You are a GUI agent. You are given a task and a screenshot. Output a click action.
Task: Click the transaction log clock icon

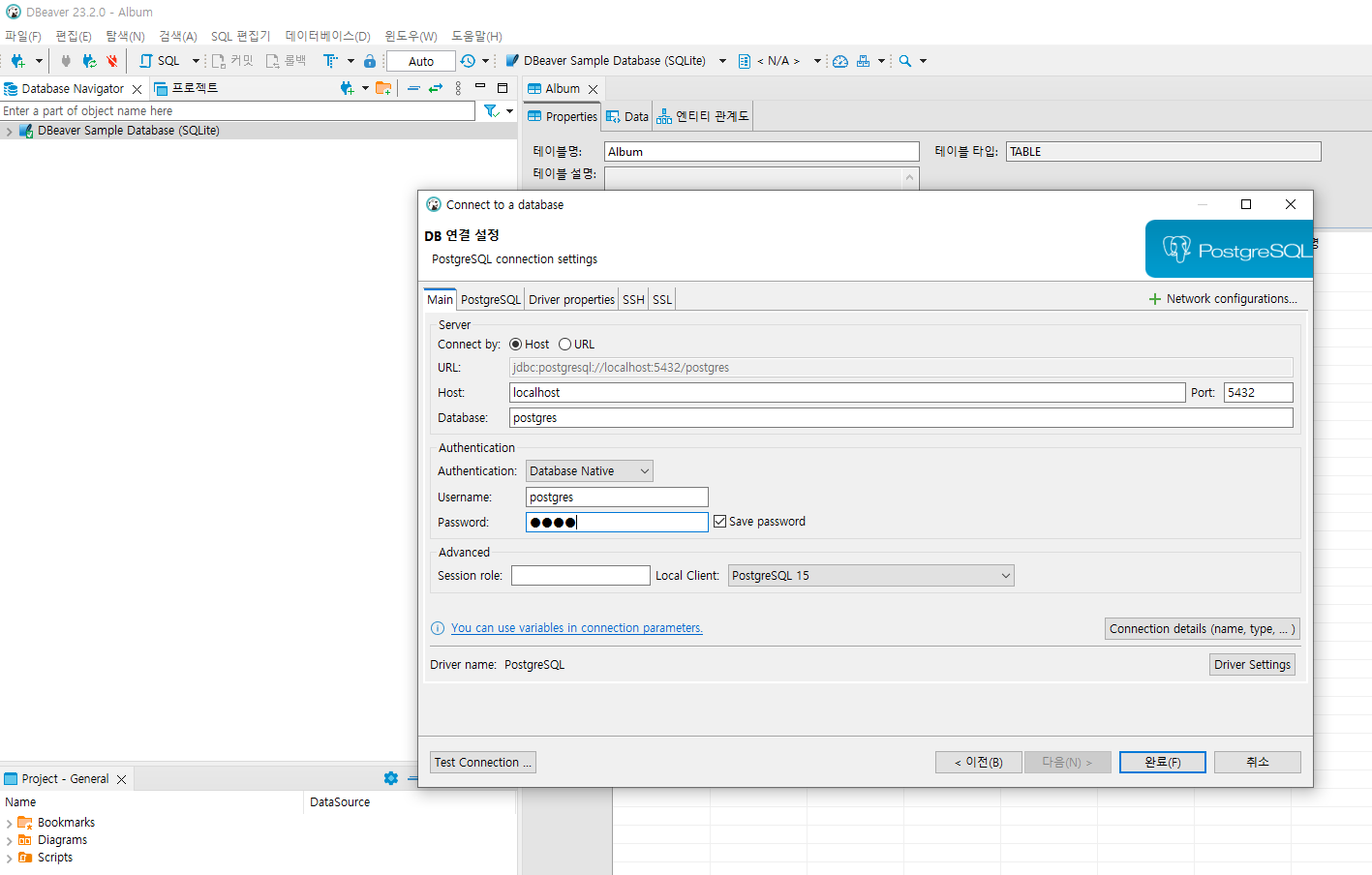click(468, 61)
